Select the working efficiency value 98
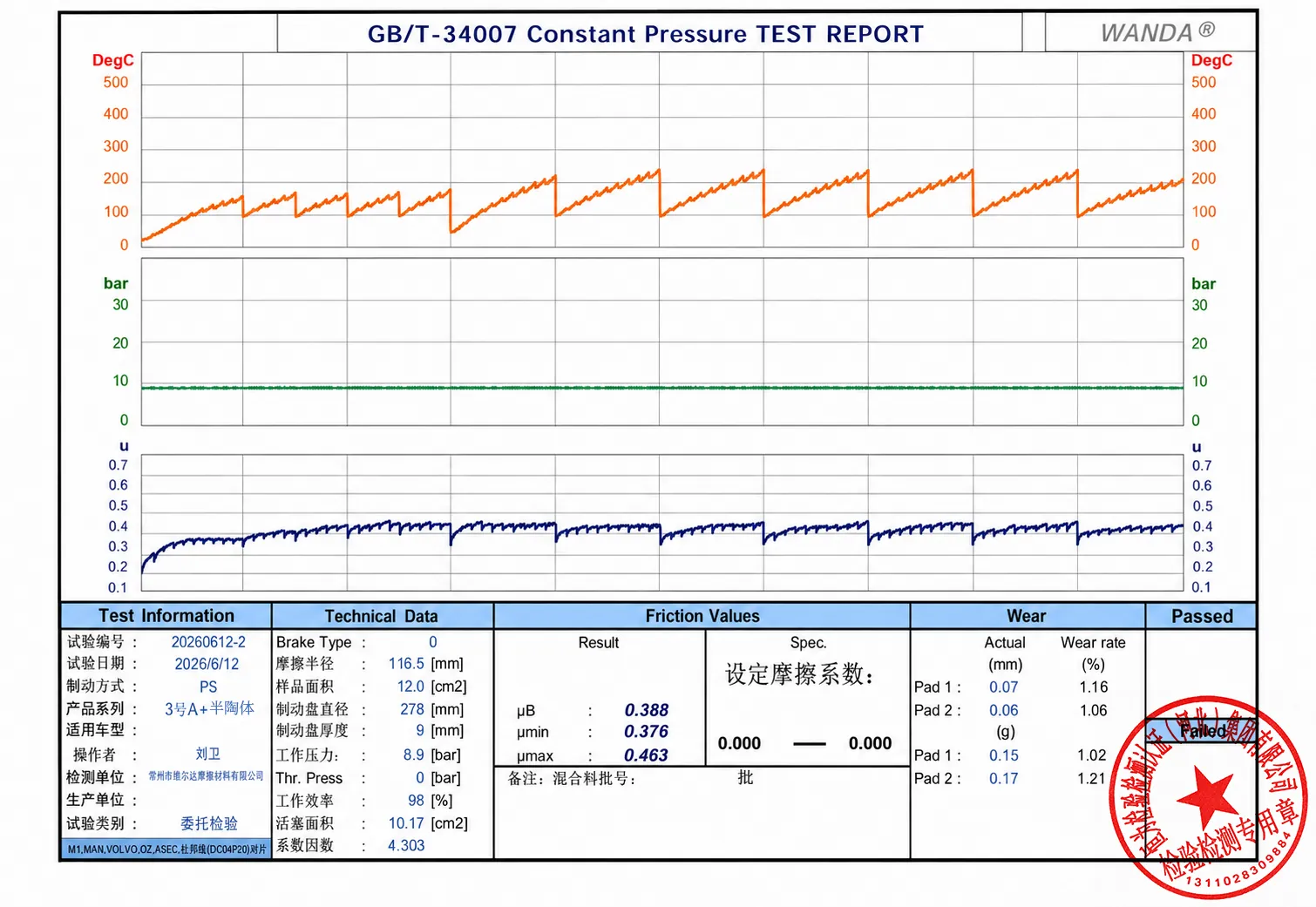The image size is (1316, 907). coord(417,800)
